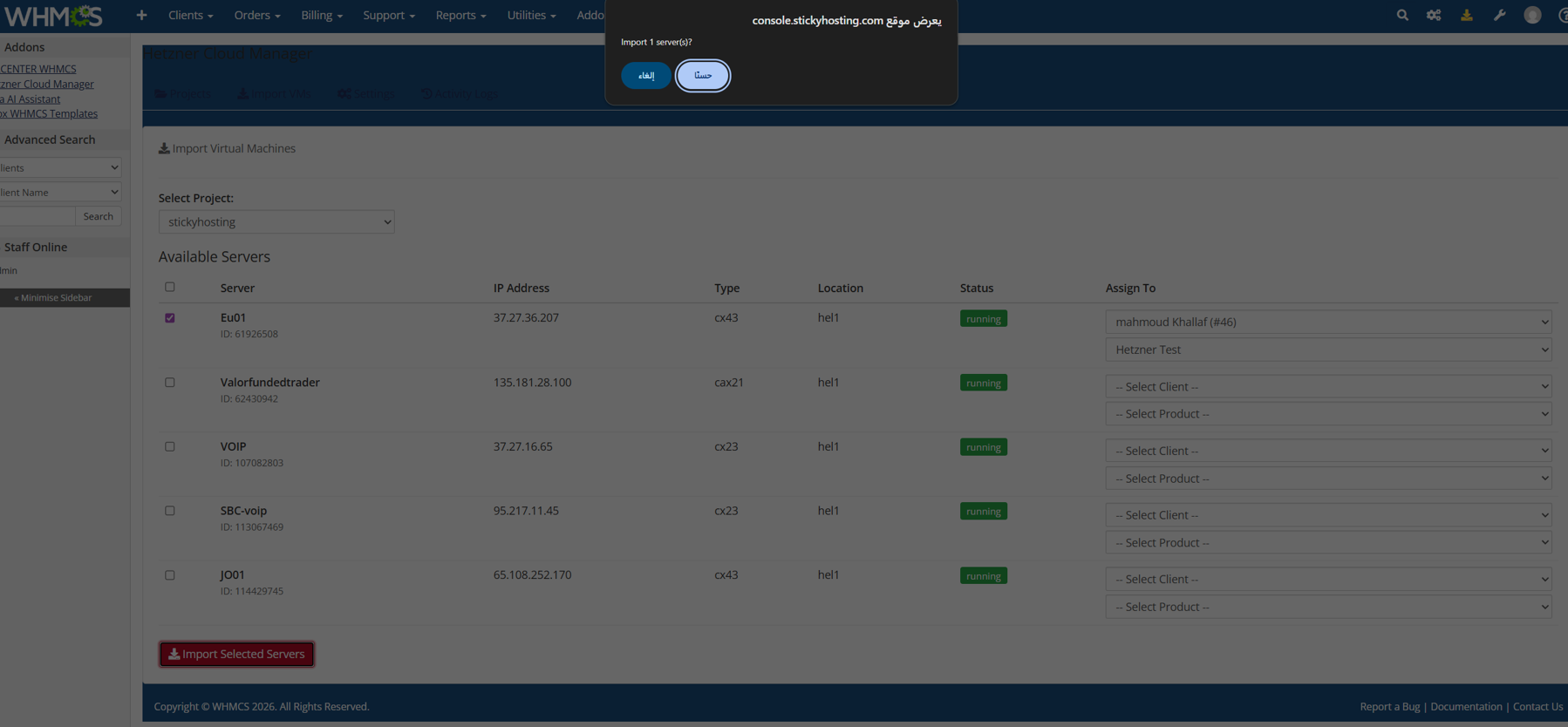Click the Report a Bug footer link
The image size is (1568, 727).
pyautogui.click(x=1390, y=707)
